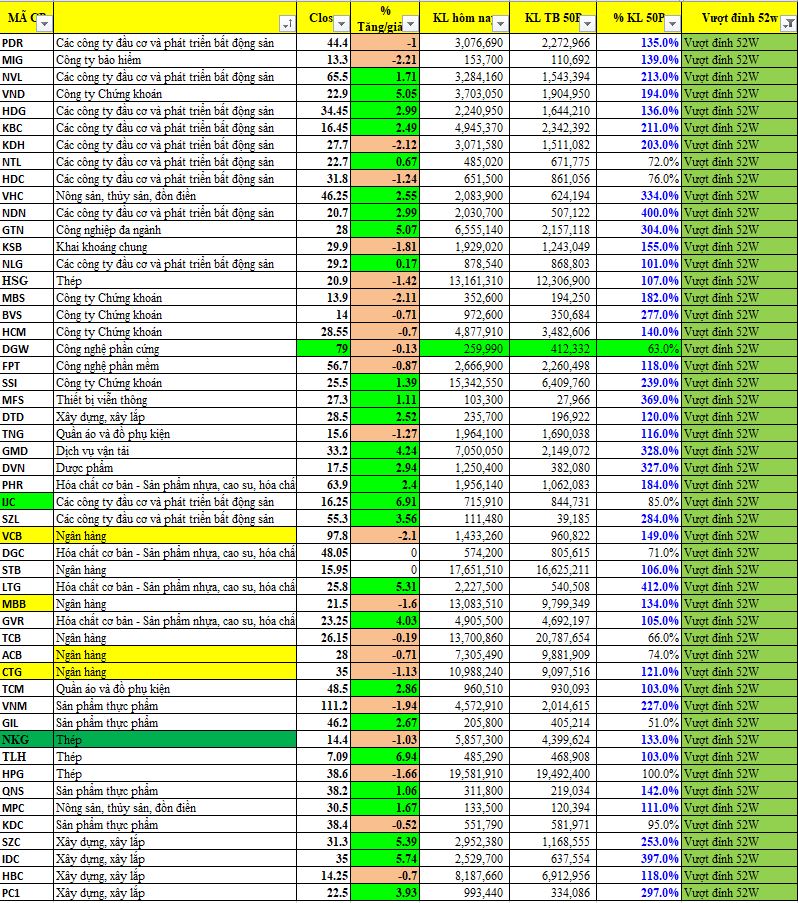This screenshot has width=798, height=903.
Task: Select the HPG ticker cell
Action: point(27,773)
